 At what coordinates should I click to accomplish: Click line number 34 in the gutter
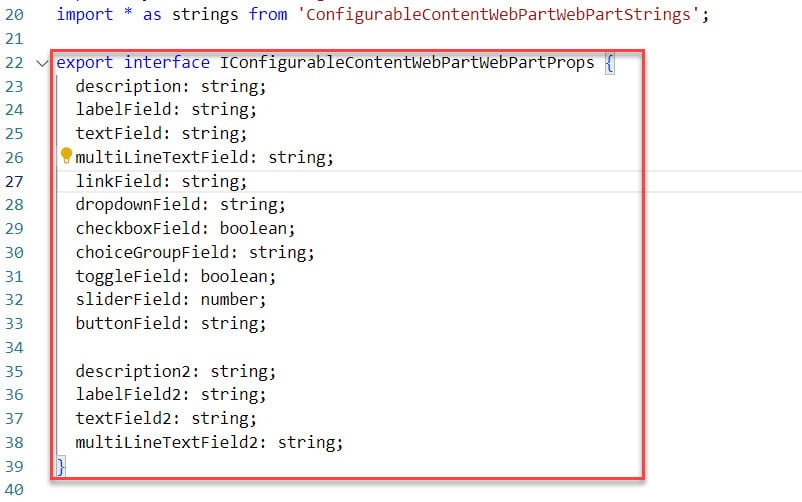(x=14, y=348)
